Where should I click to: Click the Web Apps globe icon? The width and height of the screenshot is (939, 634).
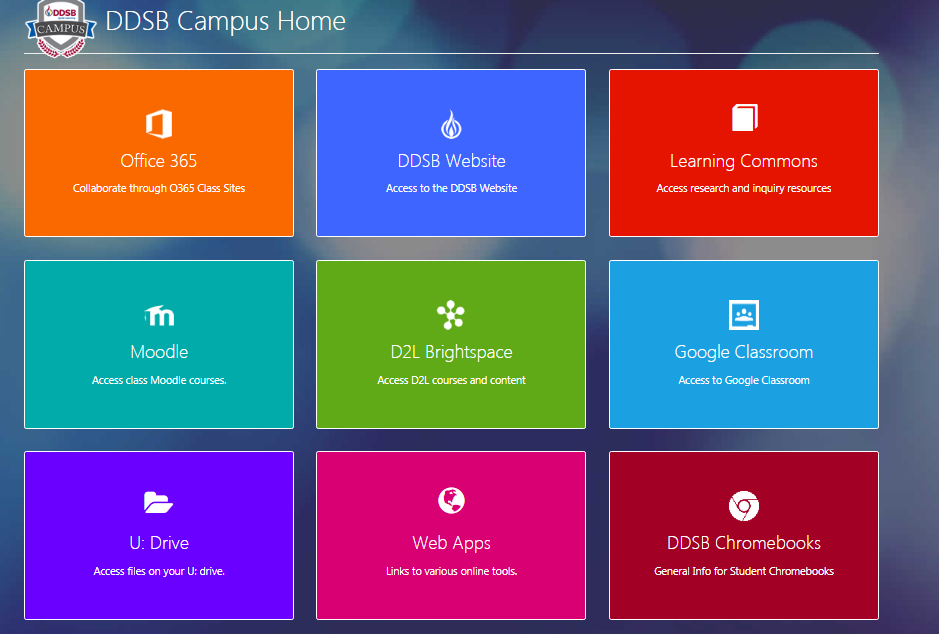(451, 500)
